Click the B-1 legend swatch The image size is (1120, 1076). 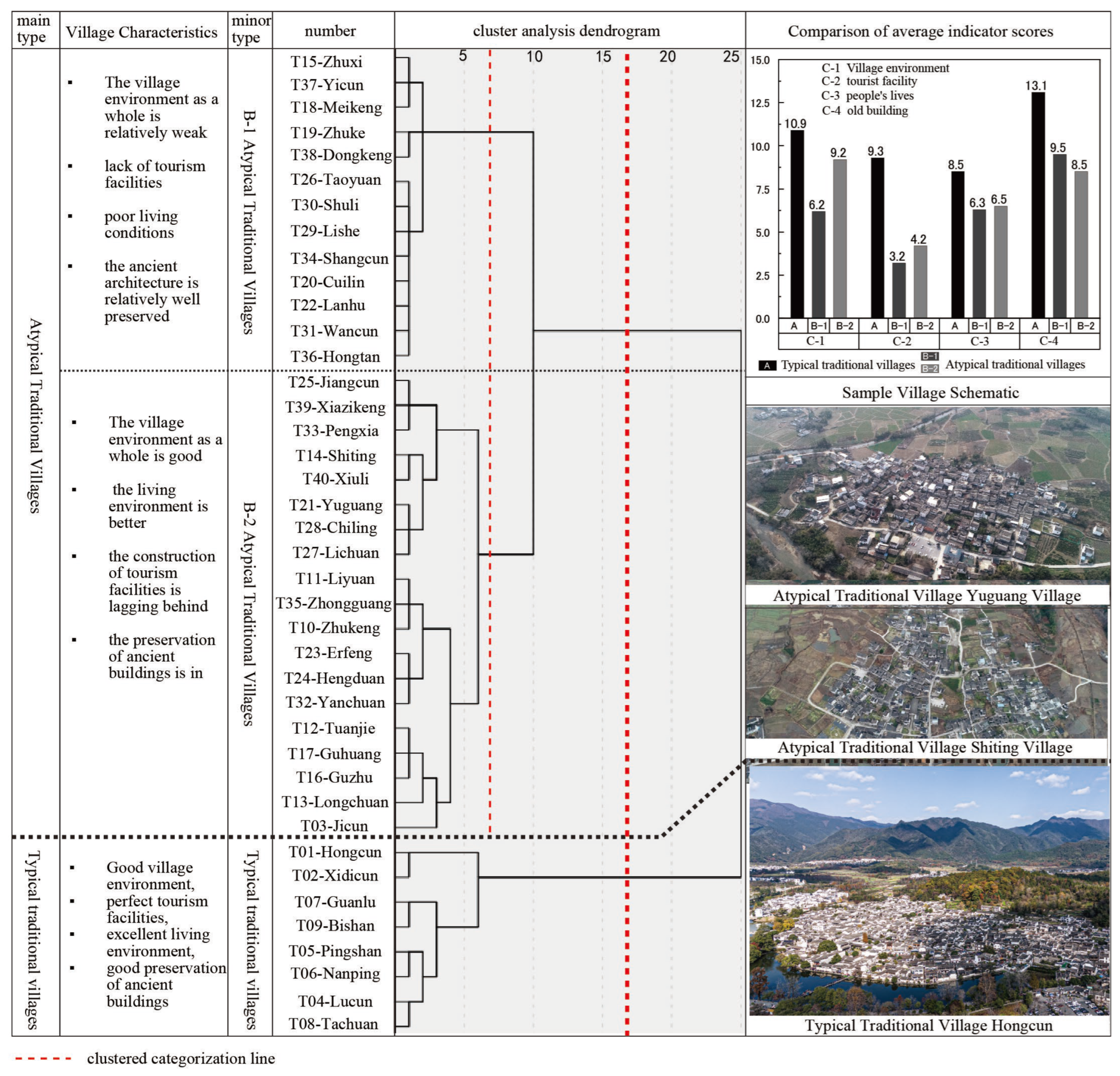click(930, 357)
